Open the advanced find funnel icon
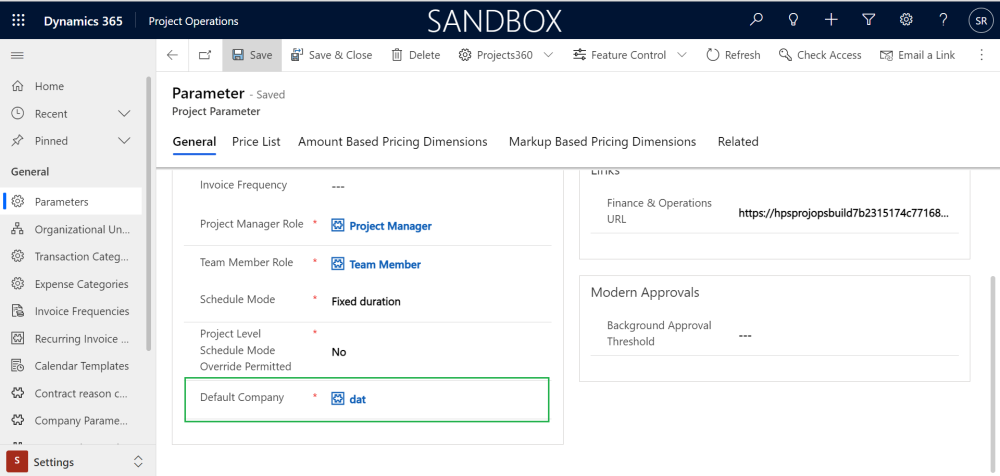The width and height of the screenshot is (1000, 476). (868, 21)
